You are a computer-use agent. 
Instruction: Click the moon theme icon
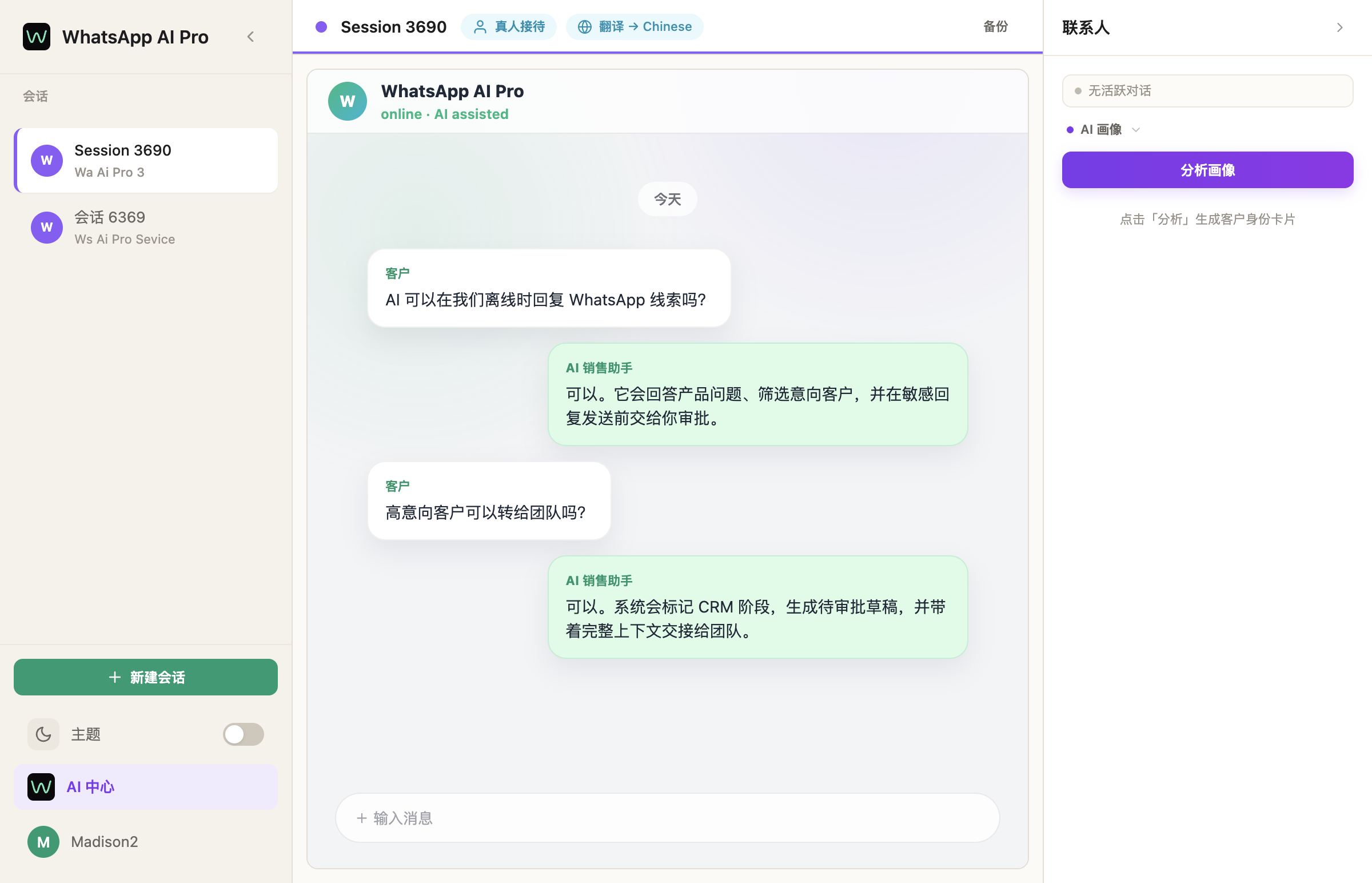(43, 734)
